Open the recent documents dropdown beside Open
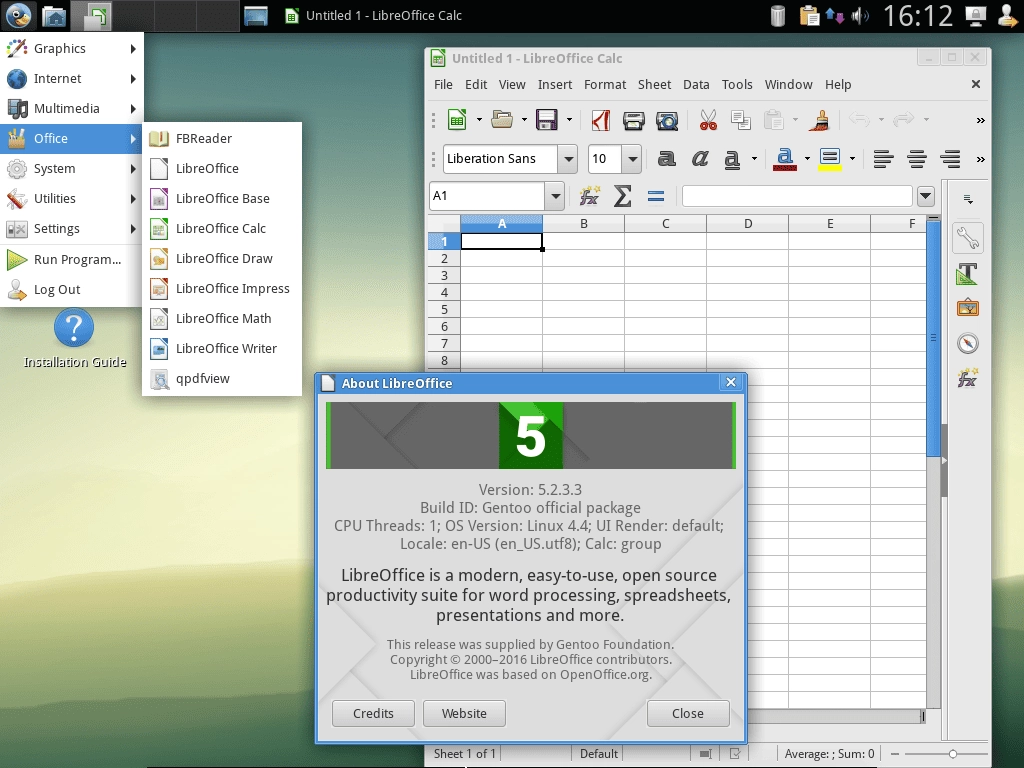The height and width of the screenshot is (768, 1024). click(524, 120)
